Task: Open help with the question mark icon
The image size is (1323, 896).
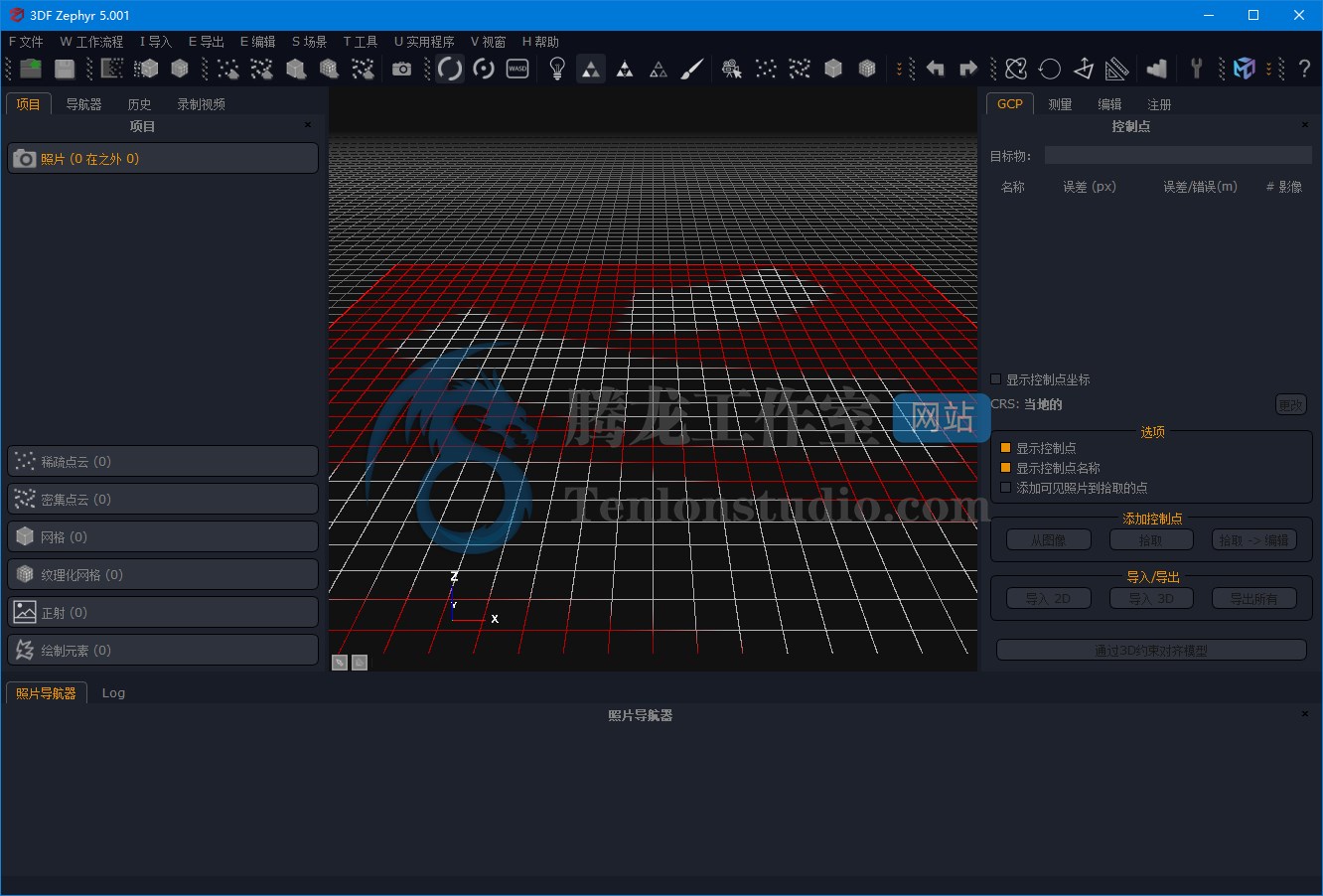Action: click(x=1304, y=69)
